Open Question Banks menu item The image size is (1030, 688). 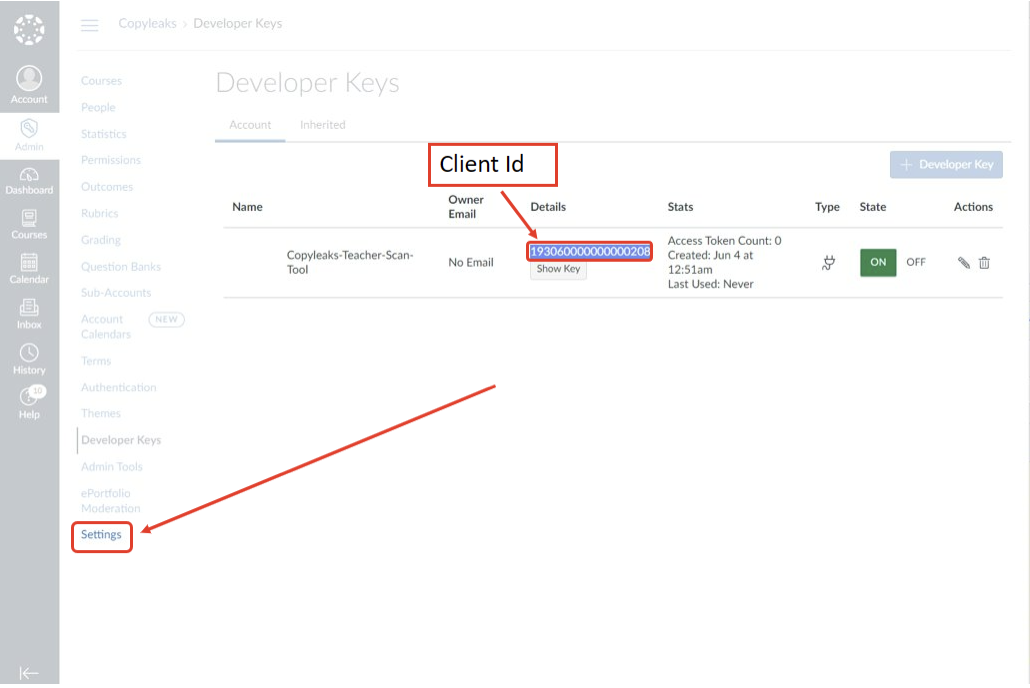(x=120, y=267)
